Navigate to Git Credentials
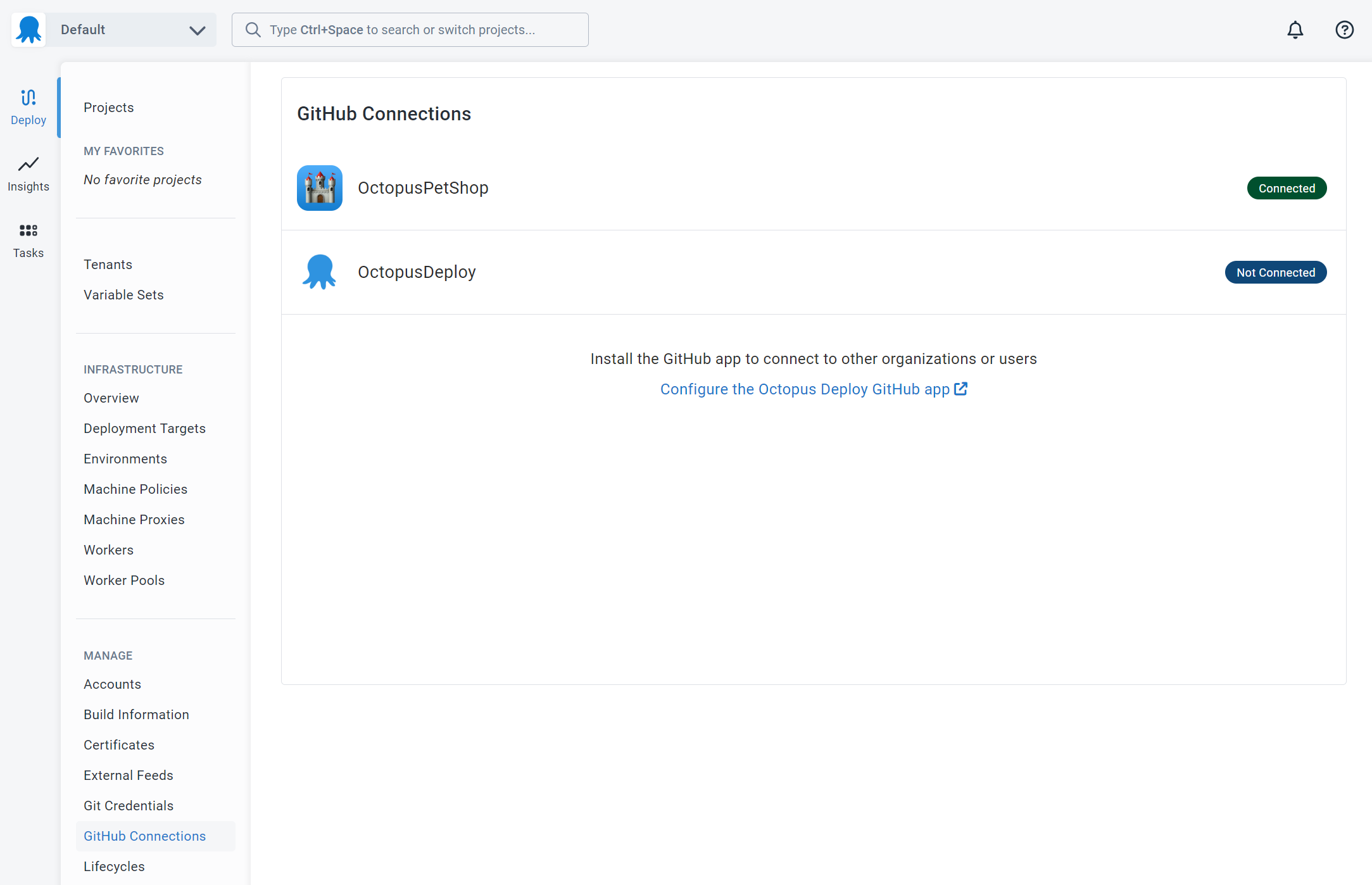This screenshot has width=1372, height=885. click(129, 806)
